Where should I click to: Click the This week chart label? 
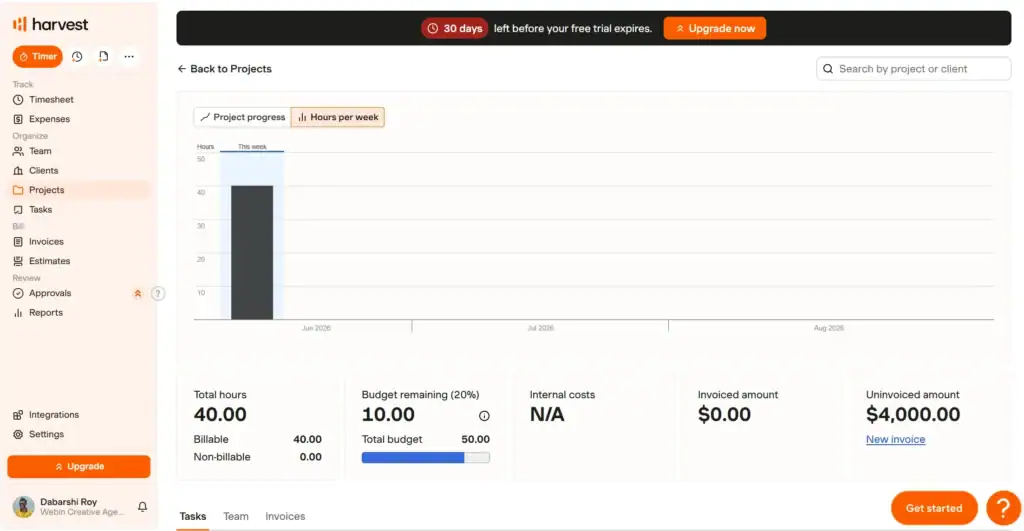(252, 146)
